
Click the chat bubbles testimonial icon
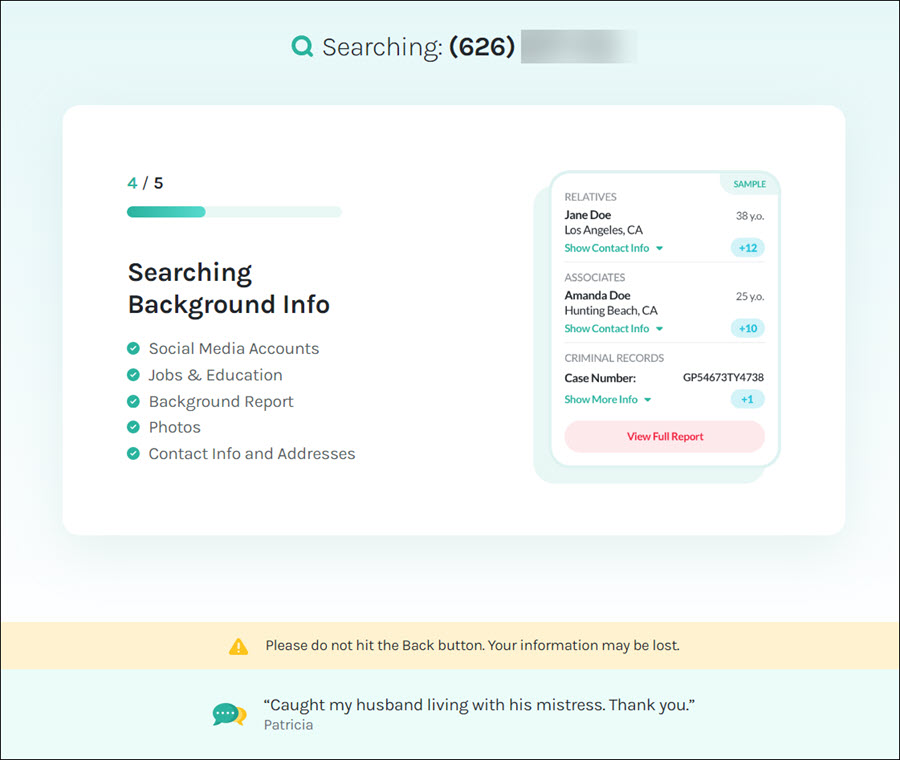click(230, 715)
